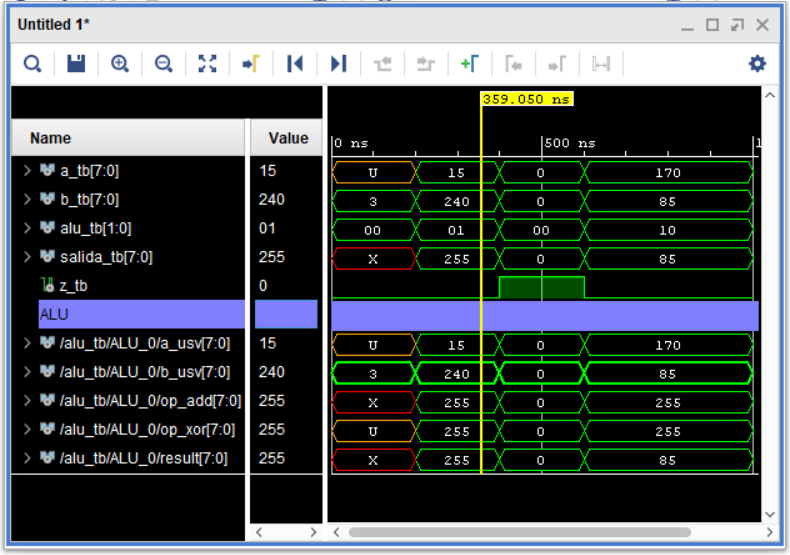This screenshot has height=555, width=790.
Task: Expand the alu_tb[1:0] signal
Action: click(27, 228)
